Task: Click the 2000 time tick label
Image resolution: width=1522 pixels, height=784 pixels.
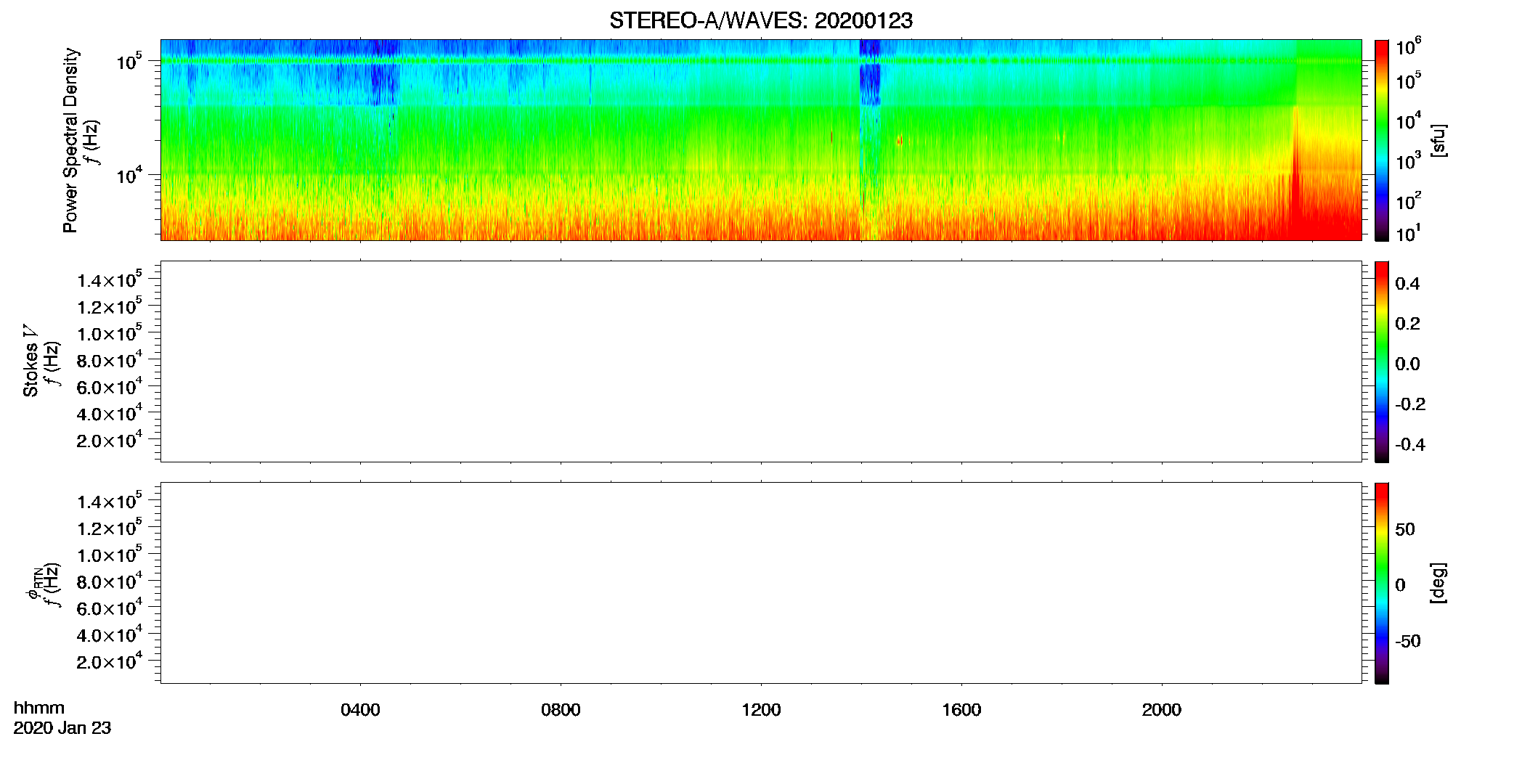Action: pyautogui.click(x=1161, y=710)
